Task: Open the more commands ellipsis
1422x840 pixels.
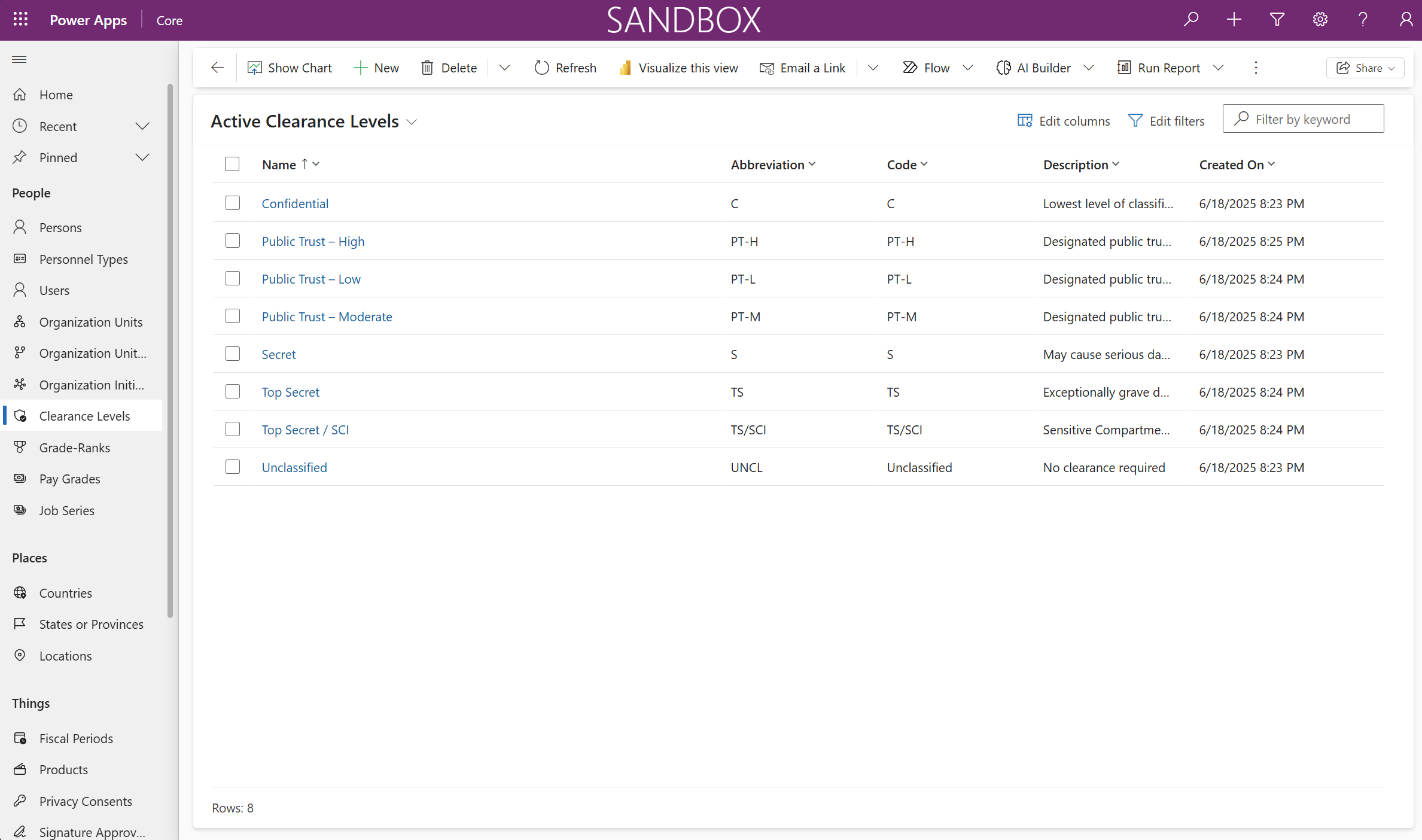Action: point(1256,68)
